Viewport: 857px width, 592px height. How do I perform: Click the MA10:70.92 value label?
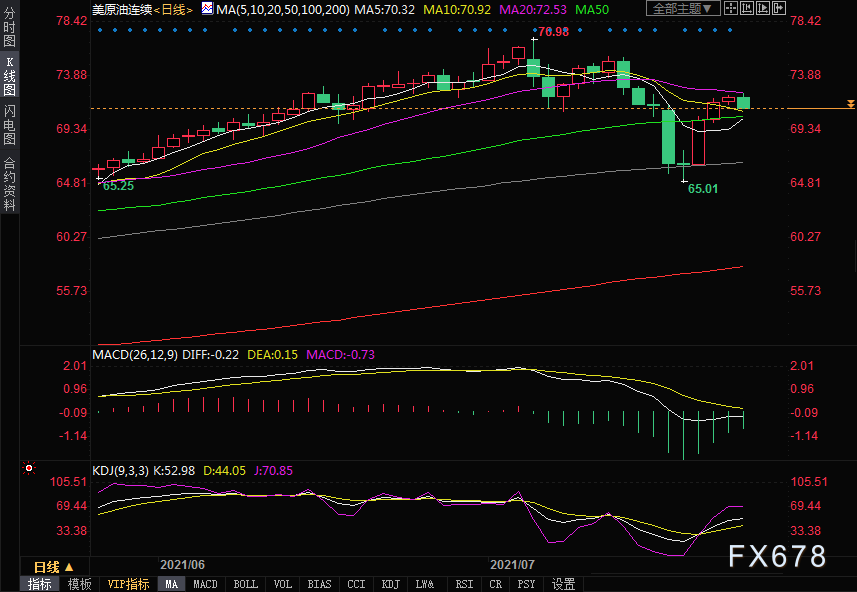pyautogui.click(x=457, y=9)
